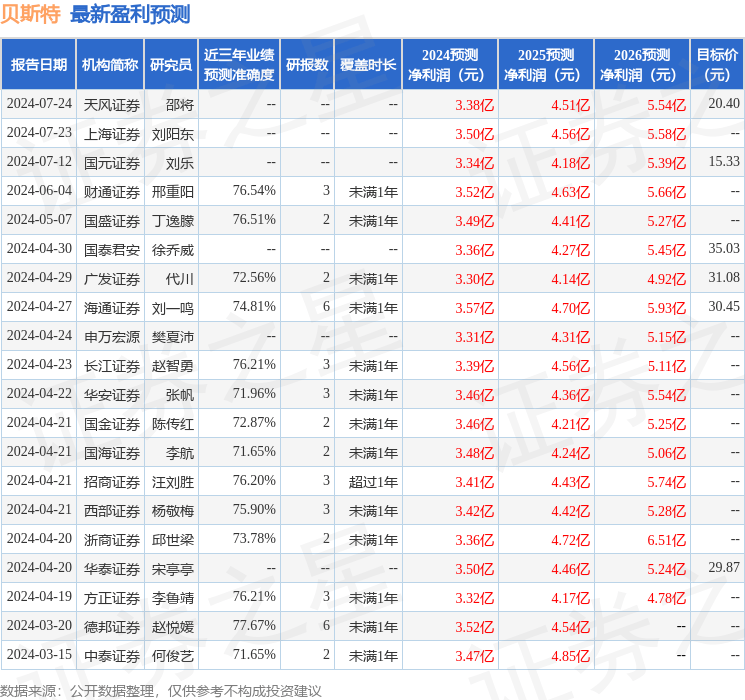745x700 pixels.
Task: Click the 2024预测净利润 column header
Action: point(450,64)
